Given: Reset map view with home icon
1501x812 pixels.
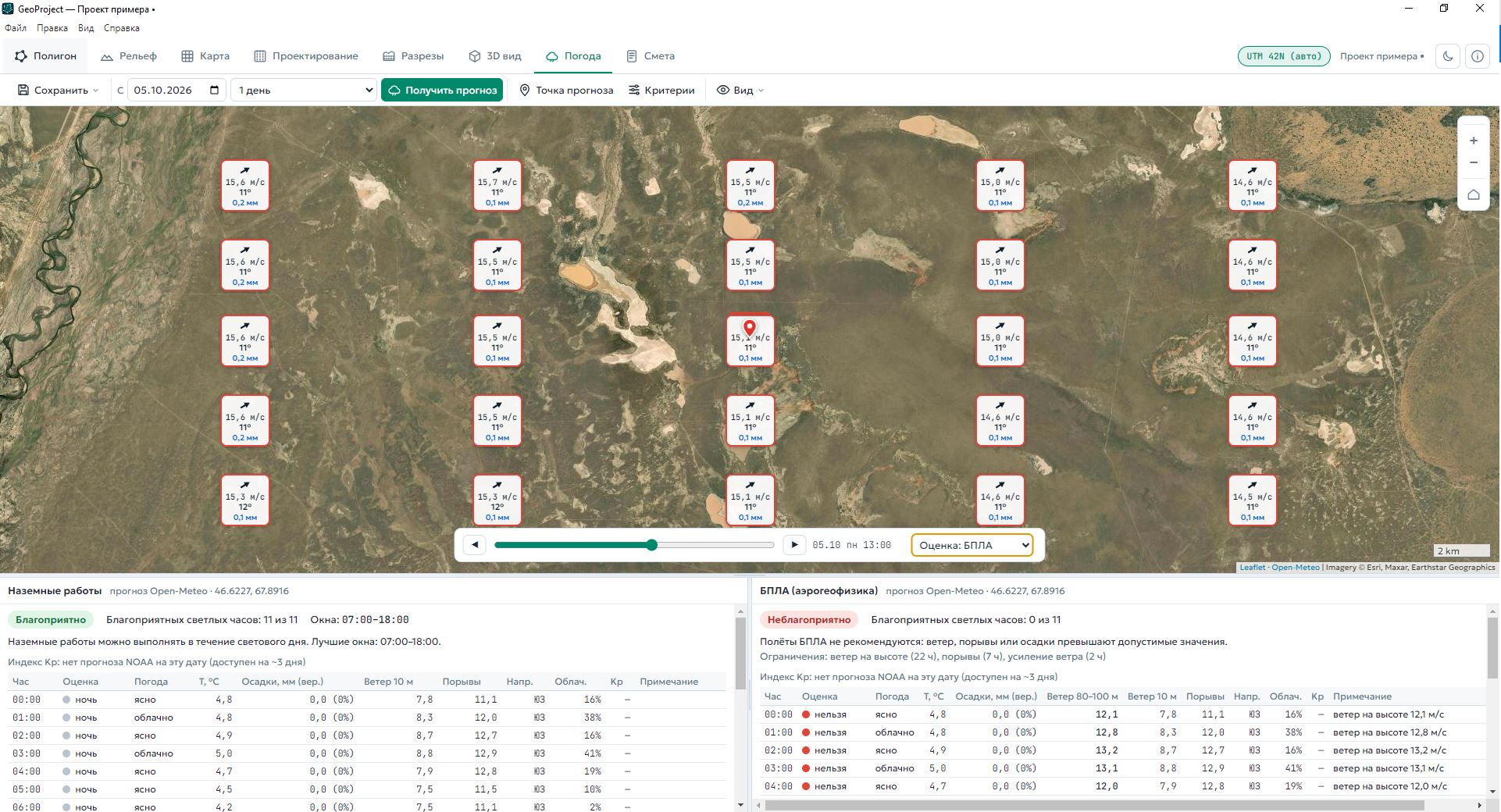Looking at the screenshot, I should pos(1474,194).
